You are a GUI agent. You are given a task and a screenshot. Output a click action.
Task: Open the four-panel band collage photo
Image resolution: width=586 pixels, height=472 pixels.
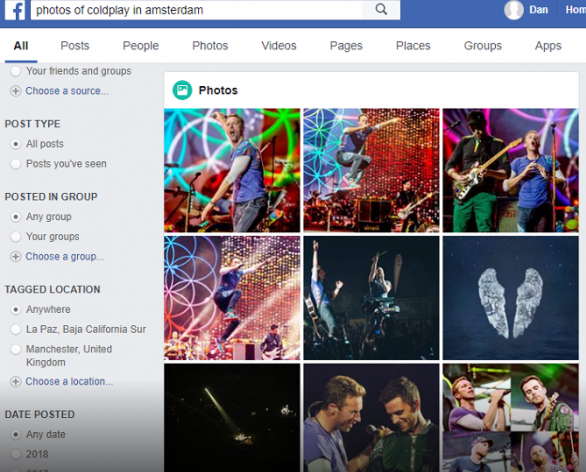[511, 418]
